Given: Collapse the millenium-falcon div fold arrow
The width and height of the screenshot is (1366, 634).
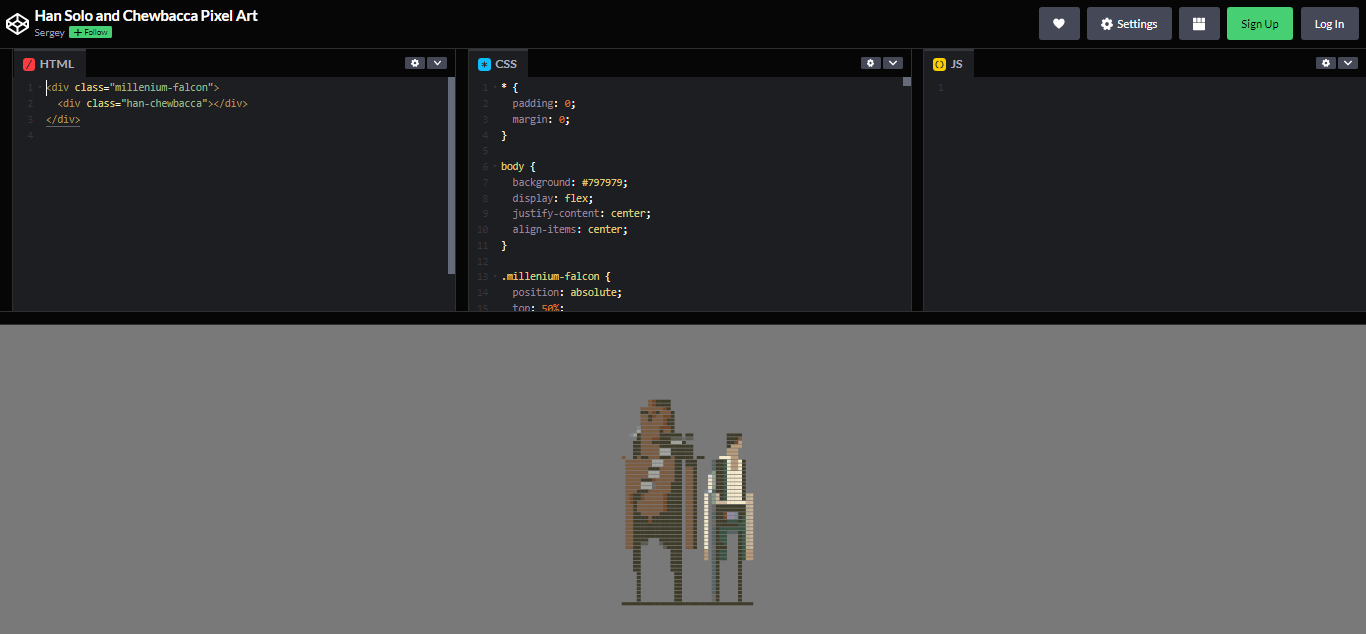Looking at the screenshot, I should click(x=39, y=87).
